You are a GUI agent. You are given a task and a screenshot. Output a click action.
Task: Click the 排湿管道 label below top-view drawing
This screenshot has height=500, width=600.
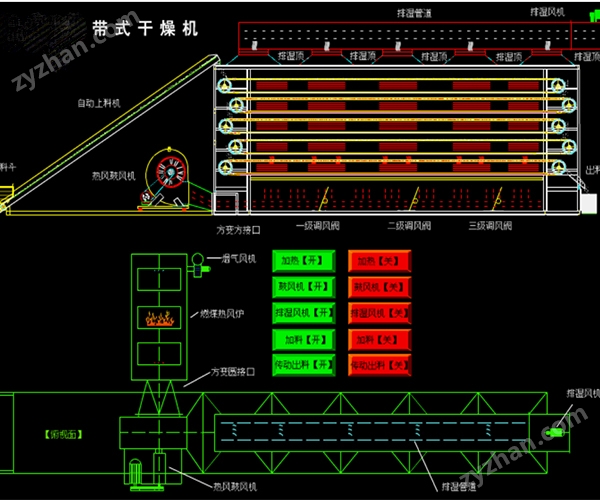458,487
